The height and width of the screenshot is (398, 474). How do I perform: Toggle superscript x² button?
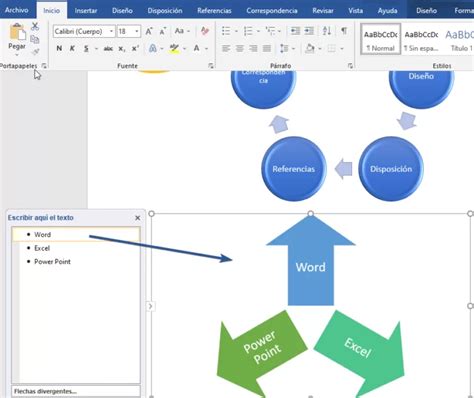pos(135,49)
